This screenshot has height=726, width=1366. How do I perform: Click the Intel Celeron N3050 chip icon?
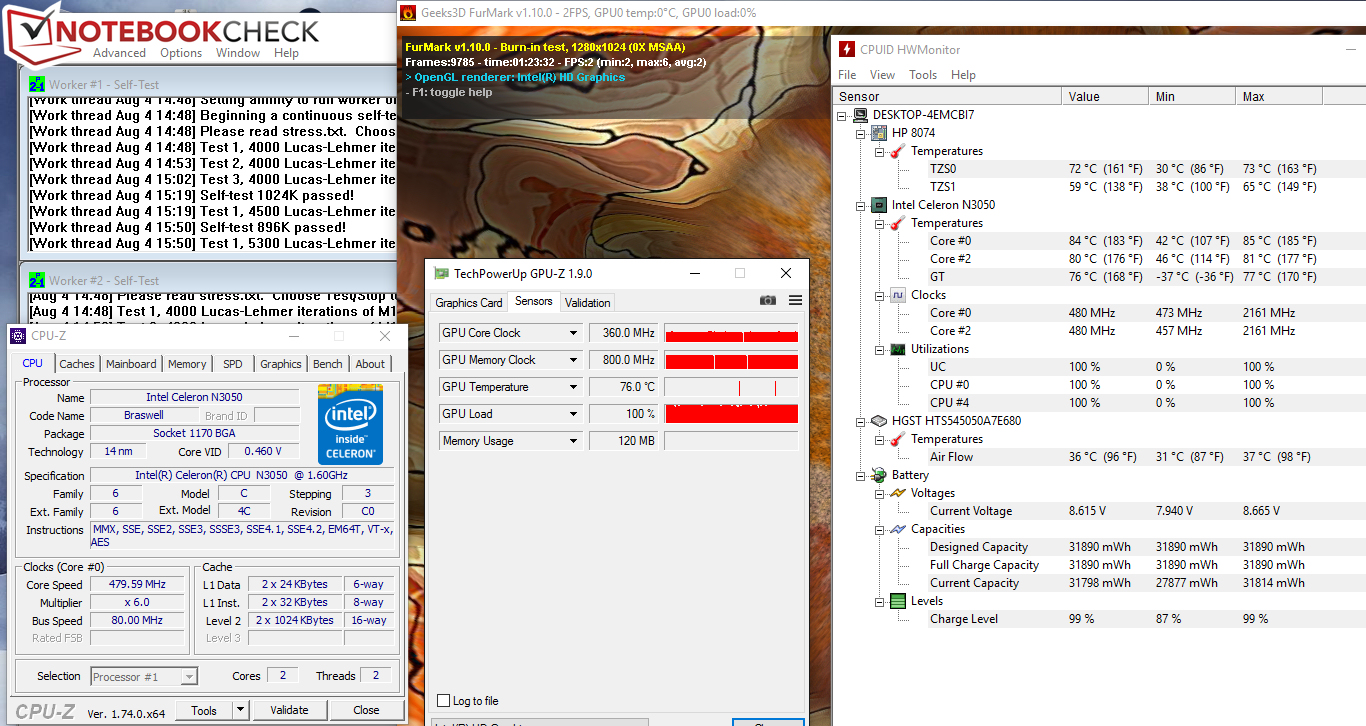879,205
